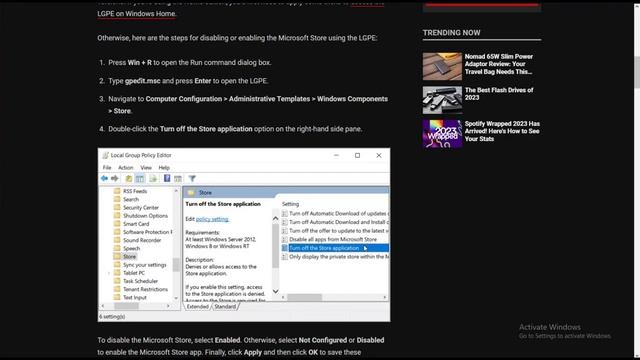Select highlighted Turn off the Store application setting
640x360 pixels.
point(335,248)
